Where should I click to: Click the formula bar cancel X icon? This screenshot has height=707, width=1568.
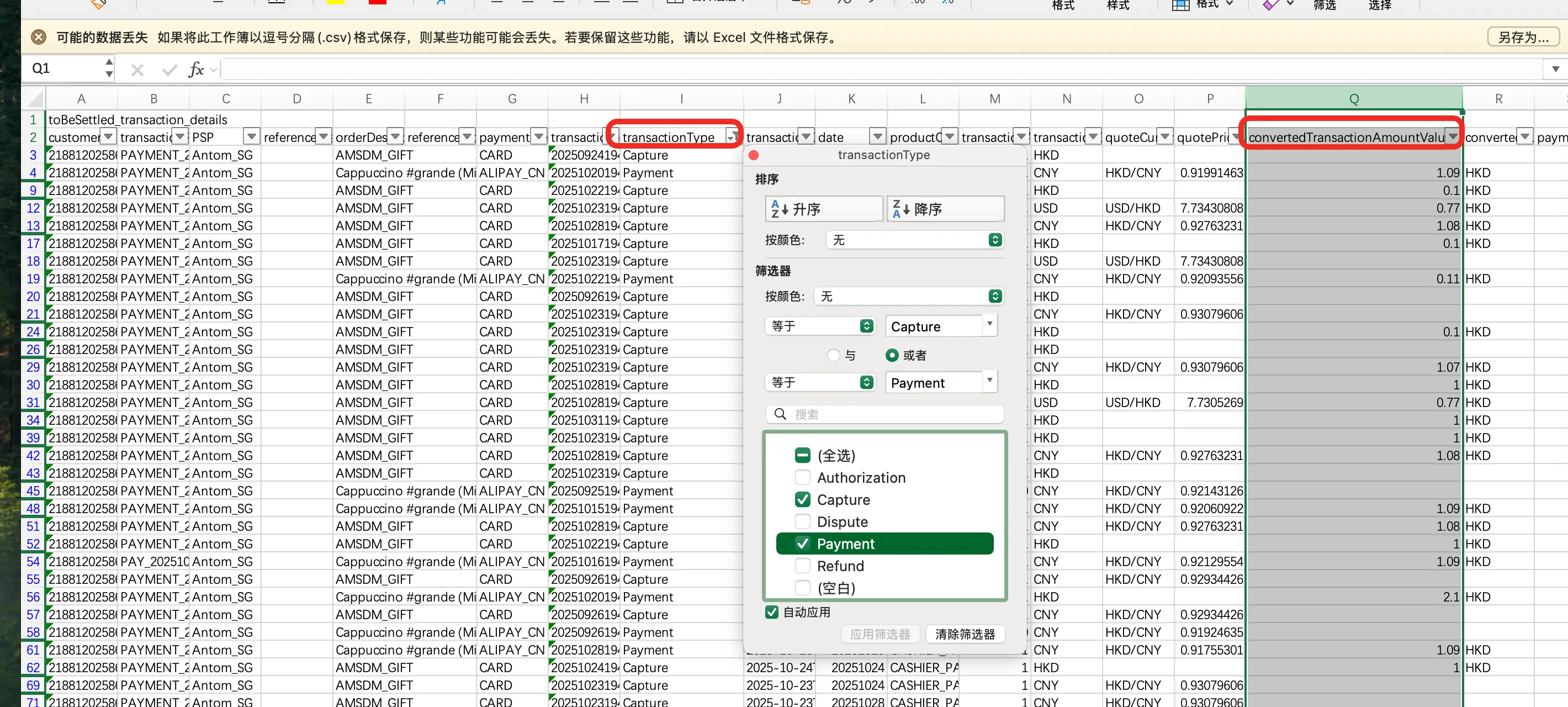click(x=137, y=70)
